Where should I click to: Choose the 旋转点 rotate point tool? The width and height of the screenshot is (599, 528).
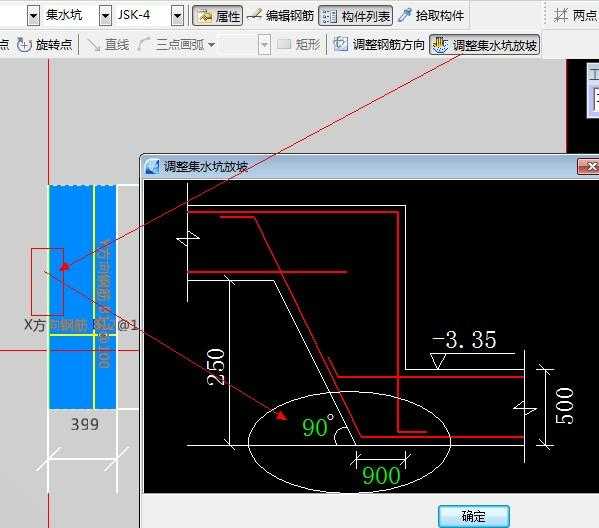(44, 45)
